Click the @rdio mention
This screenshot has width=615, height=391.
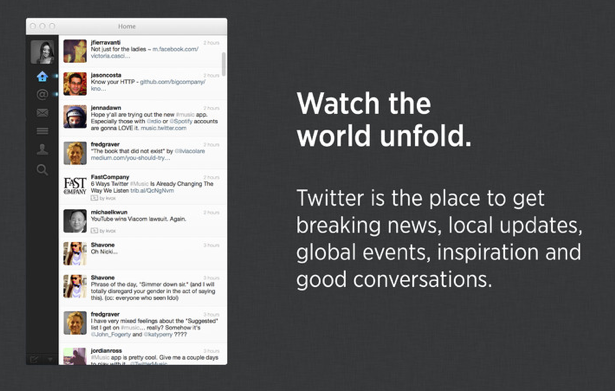(154, 122)
